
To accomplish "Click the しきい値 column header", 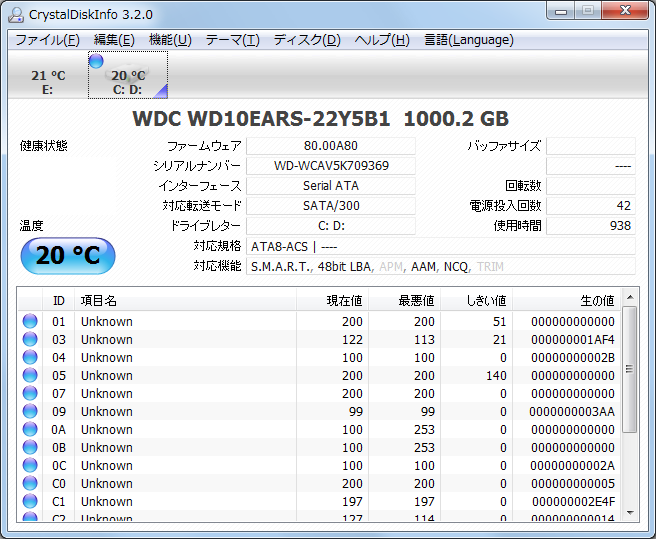I will pos(477,300).
